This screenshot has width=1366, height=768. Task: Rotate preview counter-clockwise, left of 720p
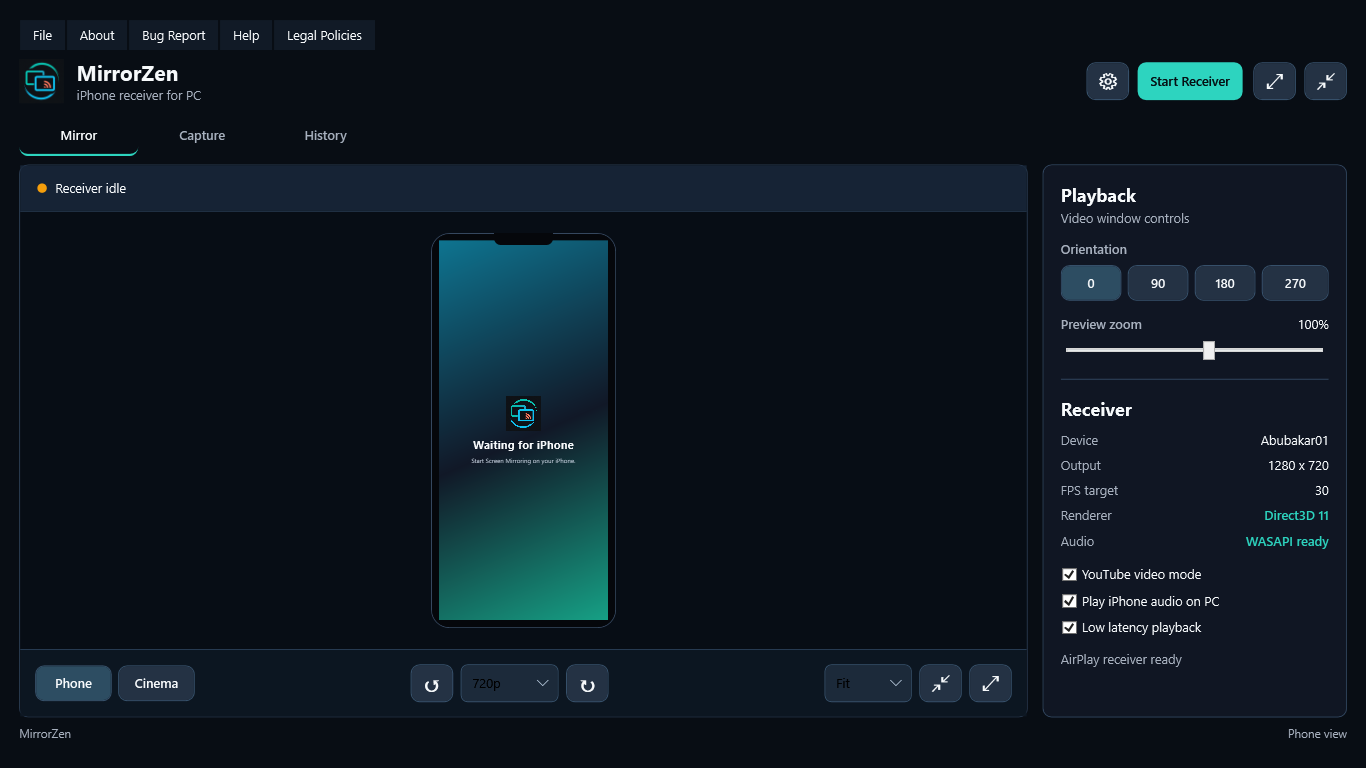[432, 684]
